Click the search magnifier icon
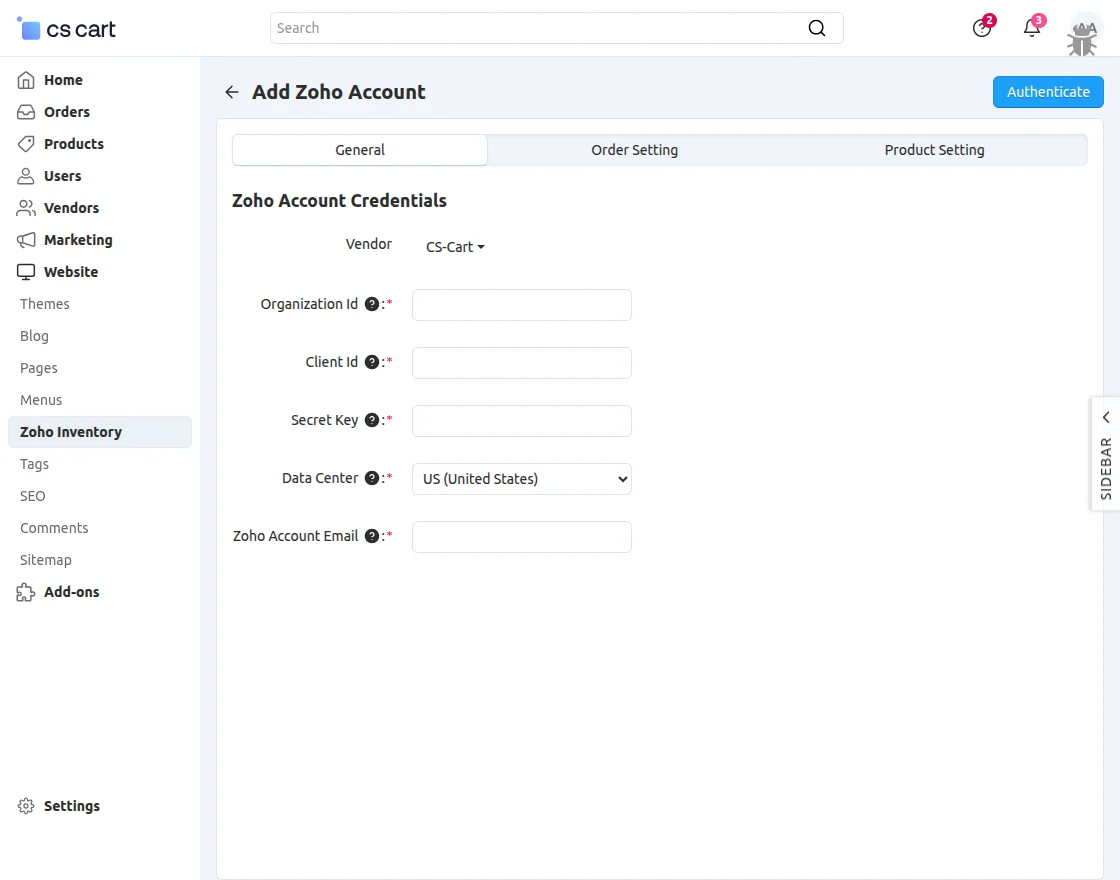The height and width of the screenshot is (880, 1120). 816,28
